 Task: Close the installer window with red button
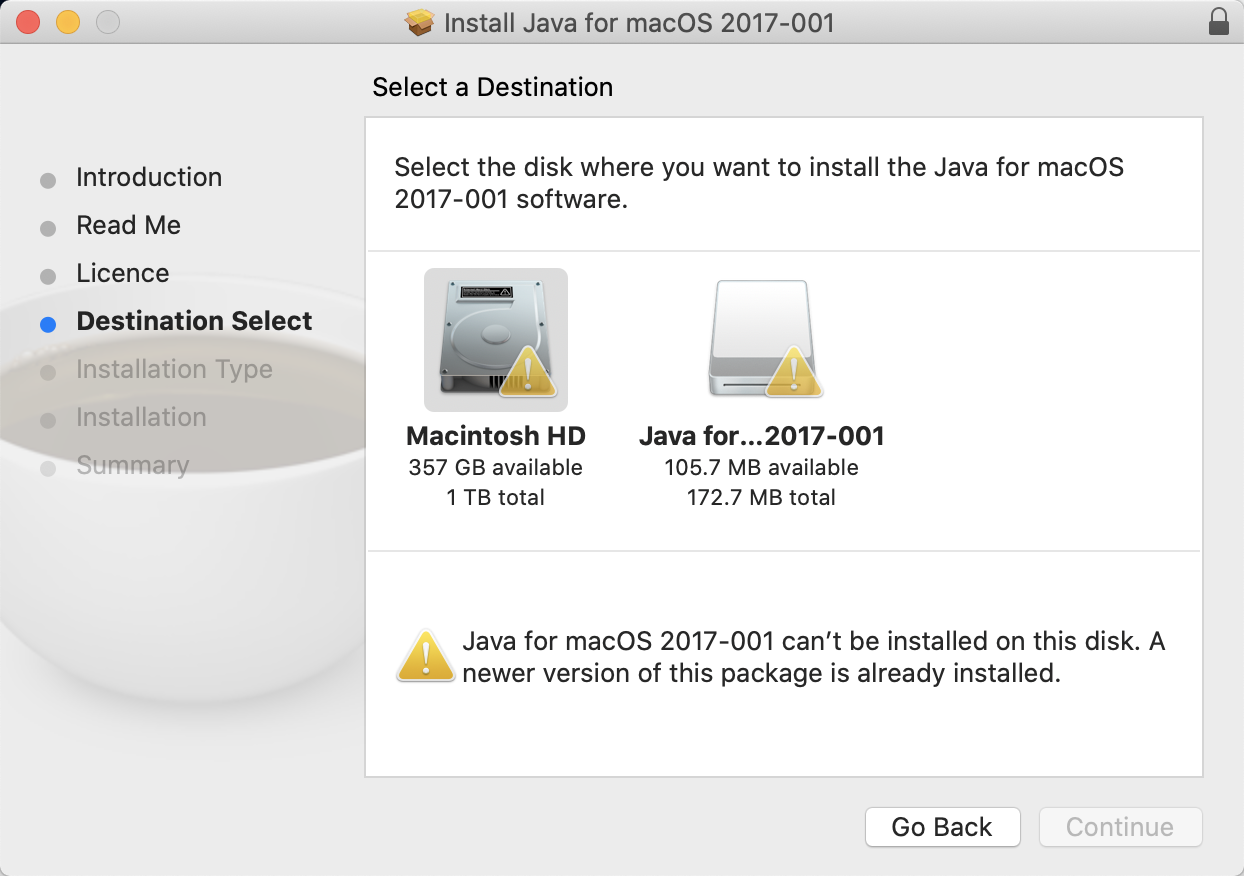(28, 22)
